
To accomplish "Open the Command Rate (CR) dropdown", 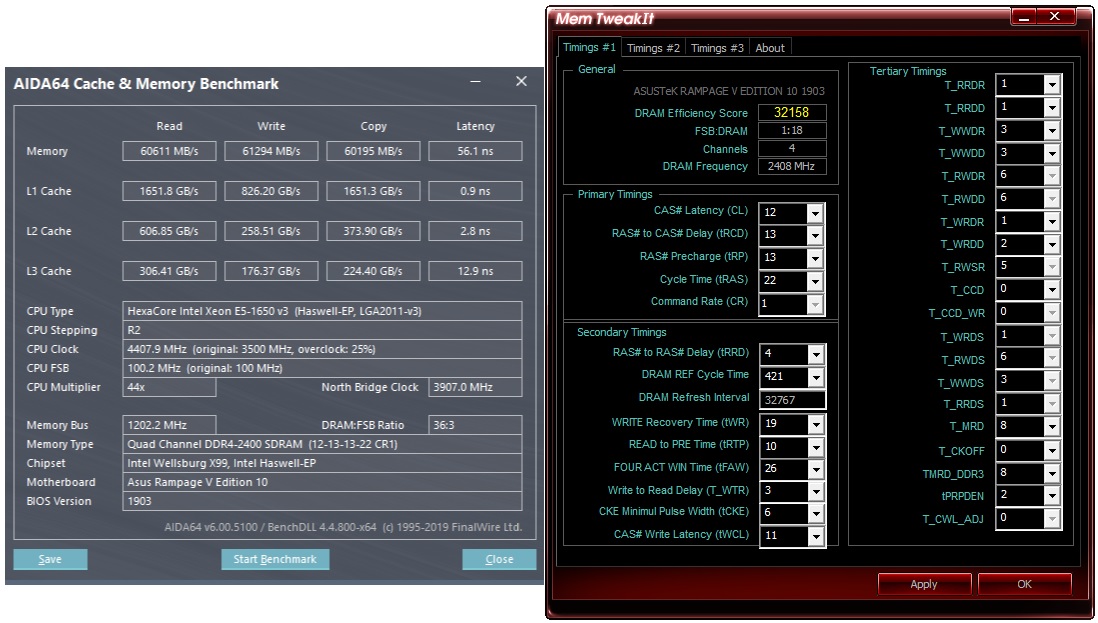I will click(x=814, y=303).
